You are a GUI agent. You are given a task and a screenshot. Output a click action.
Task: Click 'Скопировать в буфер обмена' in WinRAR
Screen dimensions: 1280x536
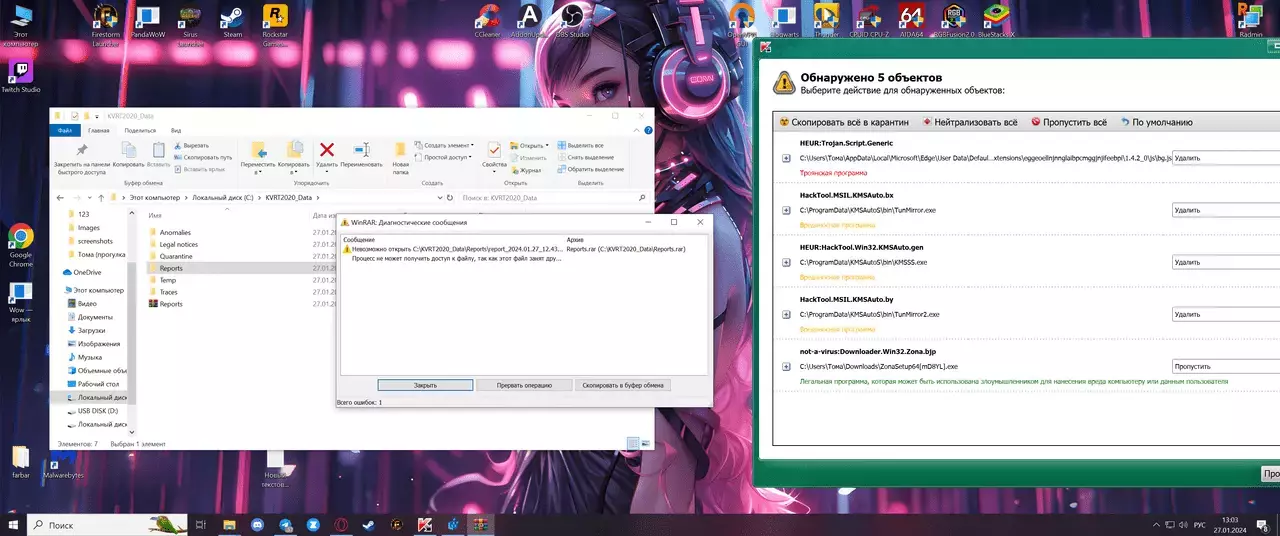[623, 385]
